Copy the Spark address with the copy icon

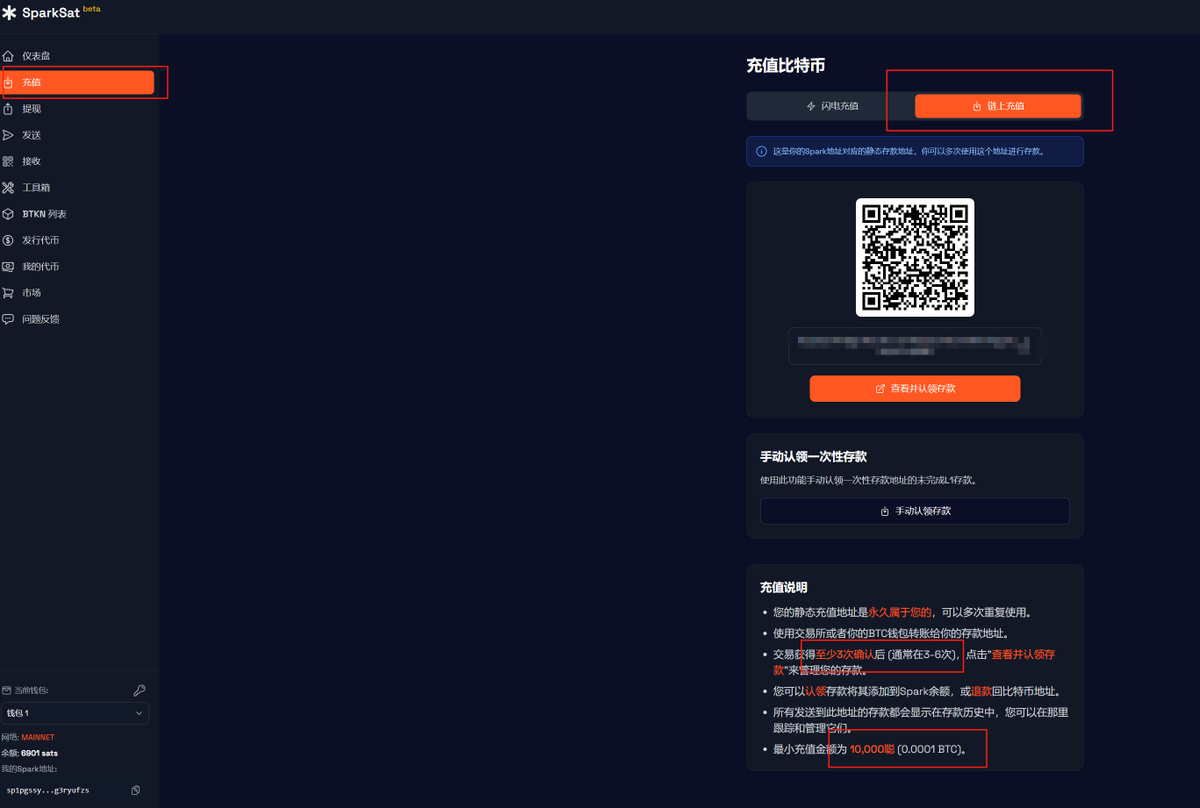pos(136,790)
